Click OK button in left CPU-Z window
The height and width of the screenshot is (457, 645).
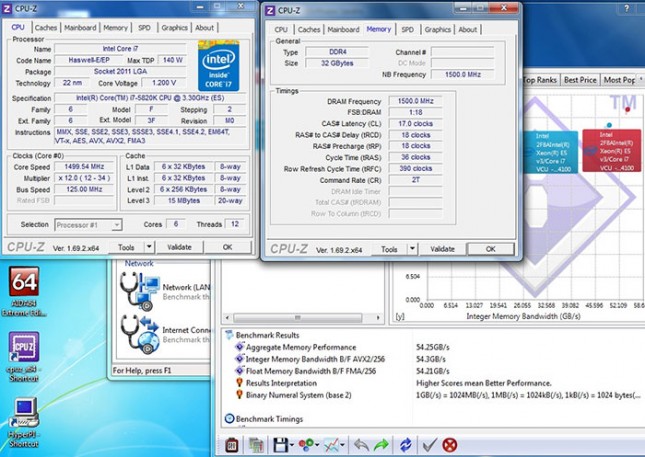click(x=227, y=247)
